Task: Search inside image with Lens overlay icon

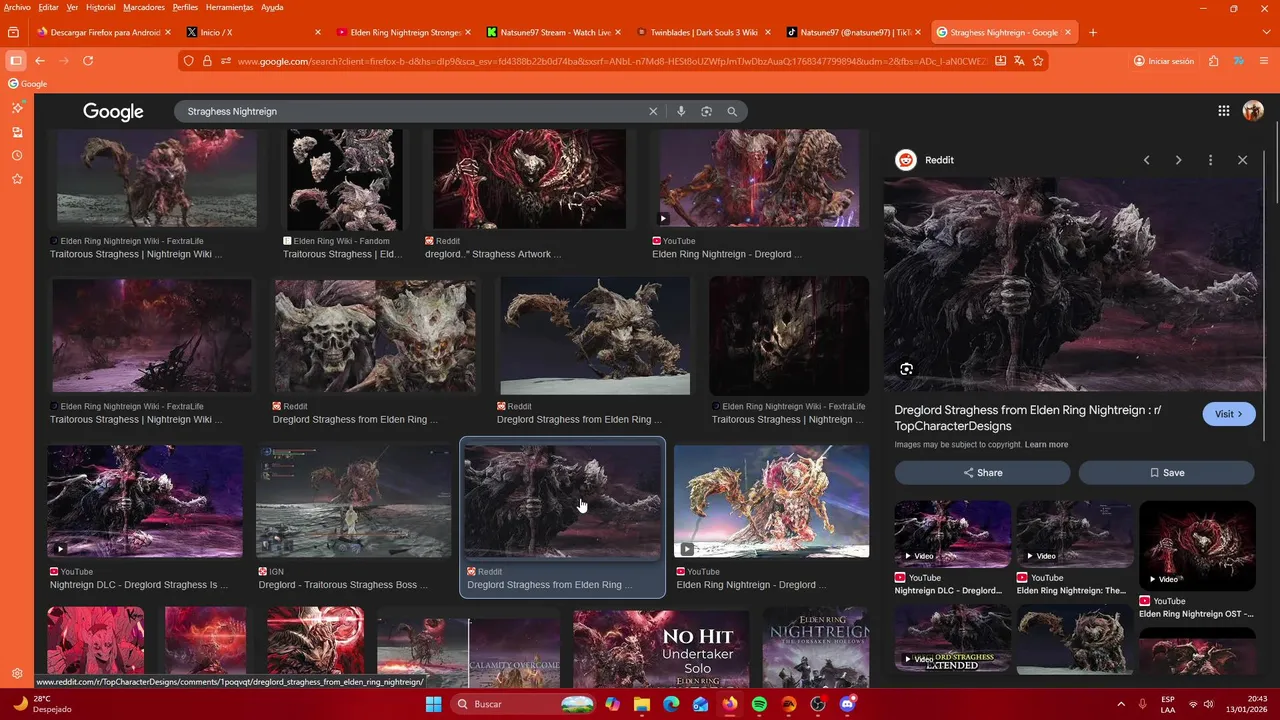Action: coord(906,369)
